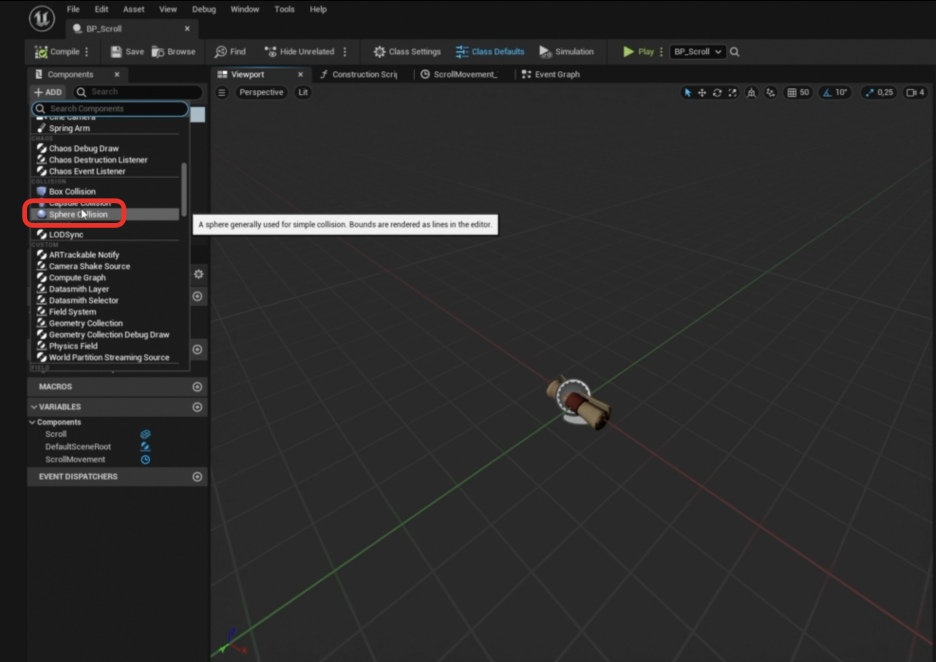936x662 pixels.
Task: Click the Compile toolbar button
Action: 57,52
